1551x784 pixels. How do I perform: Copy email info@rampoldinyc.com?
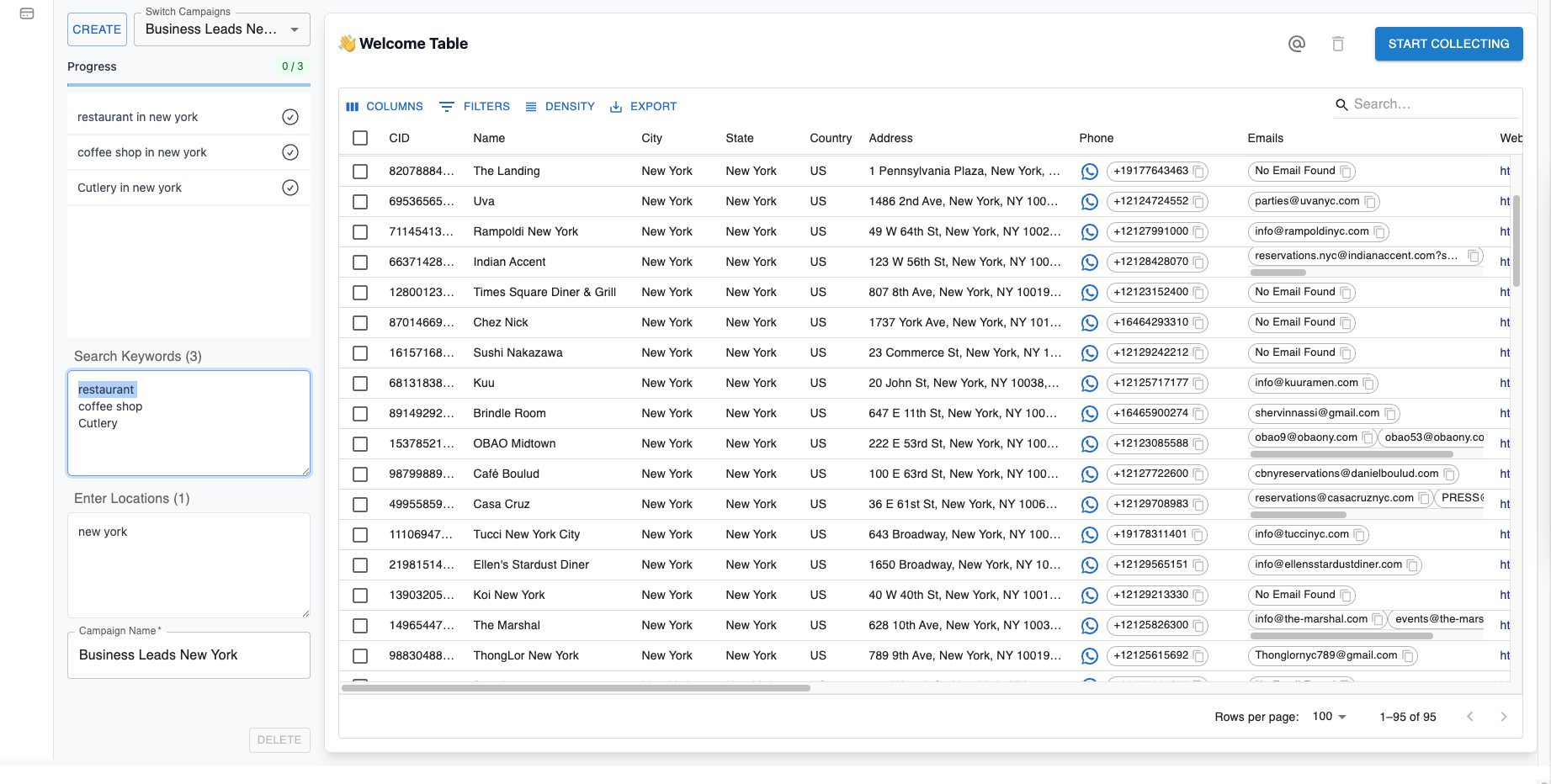pos(1379,232)
